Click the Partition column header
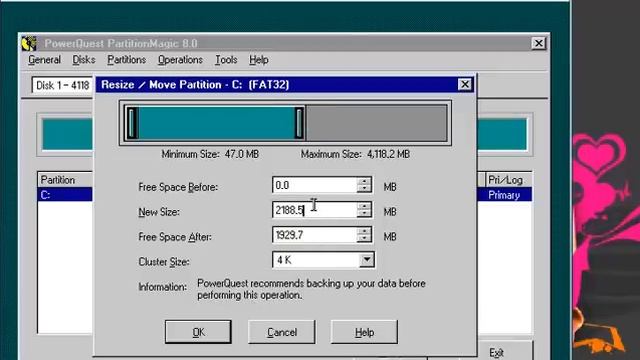 click(x=65, y=180)
